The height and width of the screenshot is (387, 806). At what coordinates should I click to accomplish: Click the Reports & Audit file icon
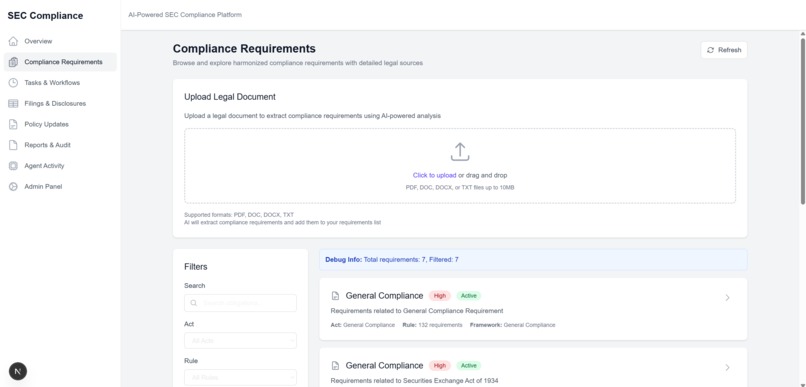pyautogui.click(x=13, y=145)
